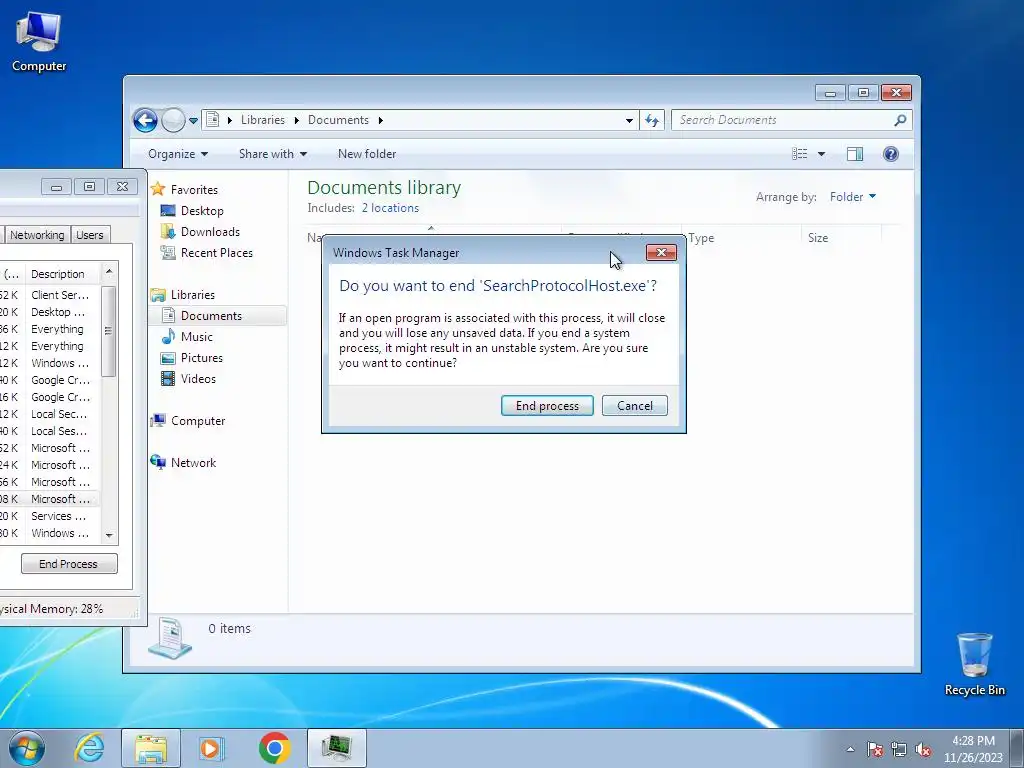Sort by Description column in Task Manager

coord(63,274)
